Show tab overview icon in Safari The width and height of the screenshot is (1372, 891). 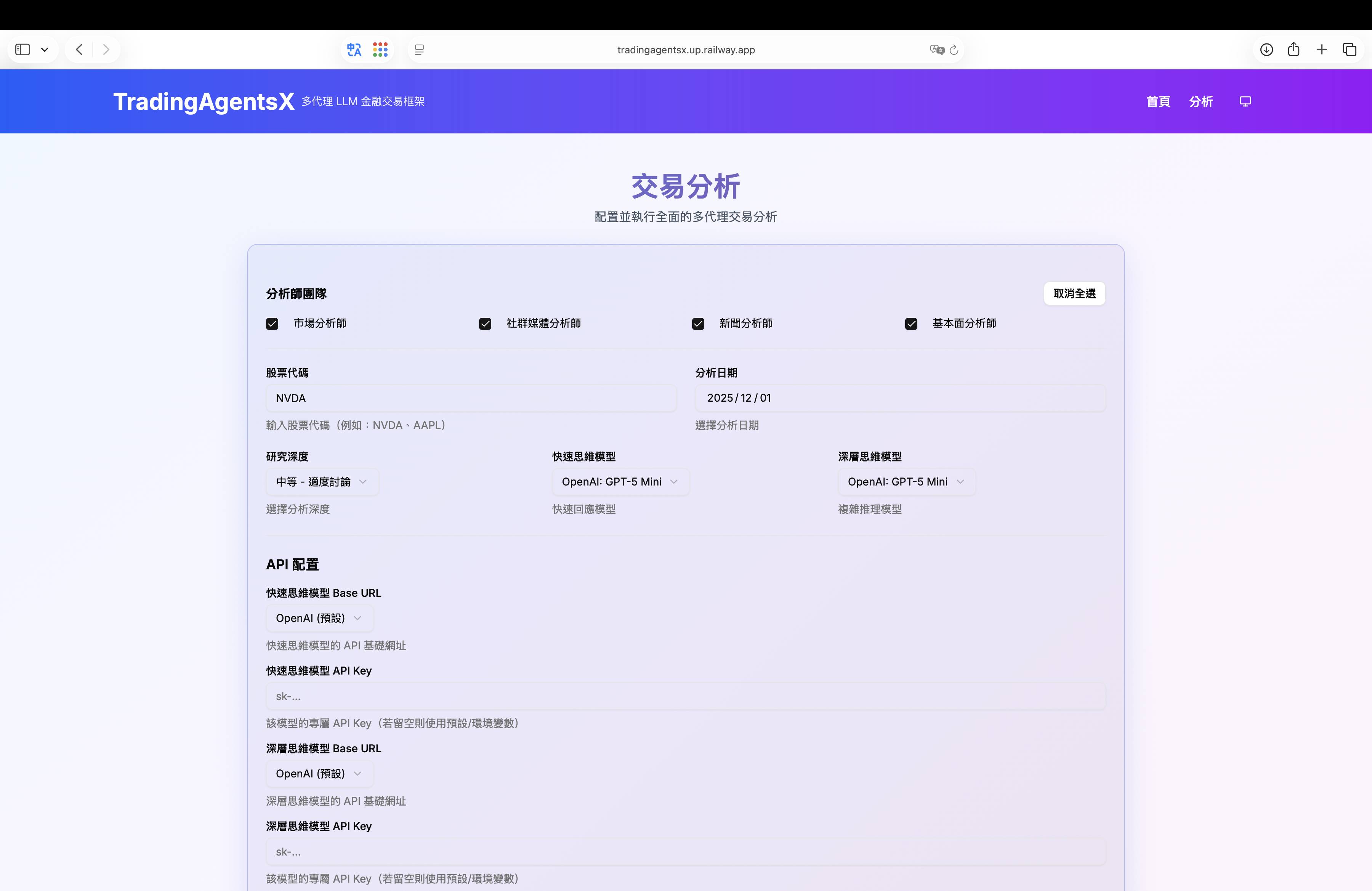1350,50
